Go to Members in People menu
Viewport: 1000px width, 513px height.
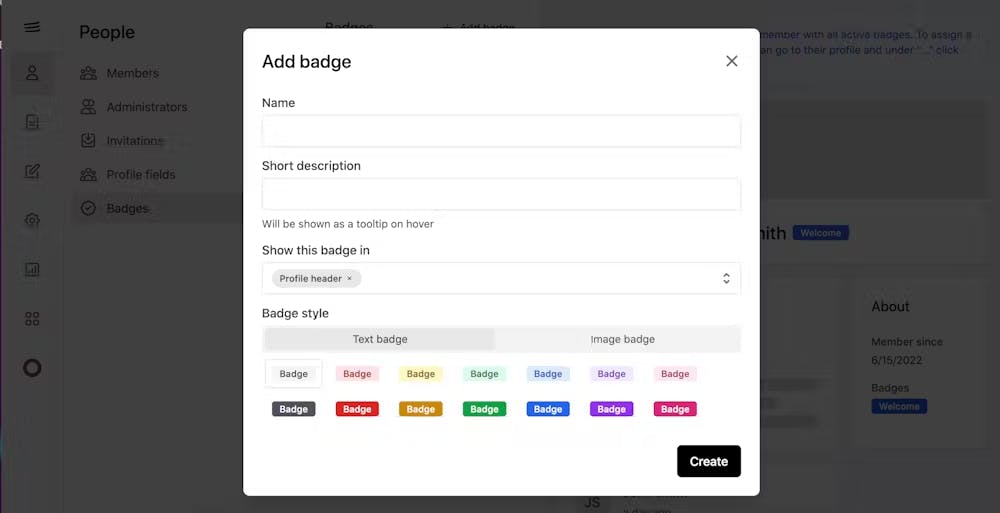click(133, 73)
